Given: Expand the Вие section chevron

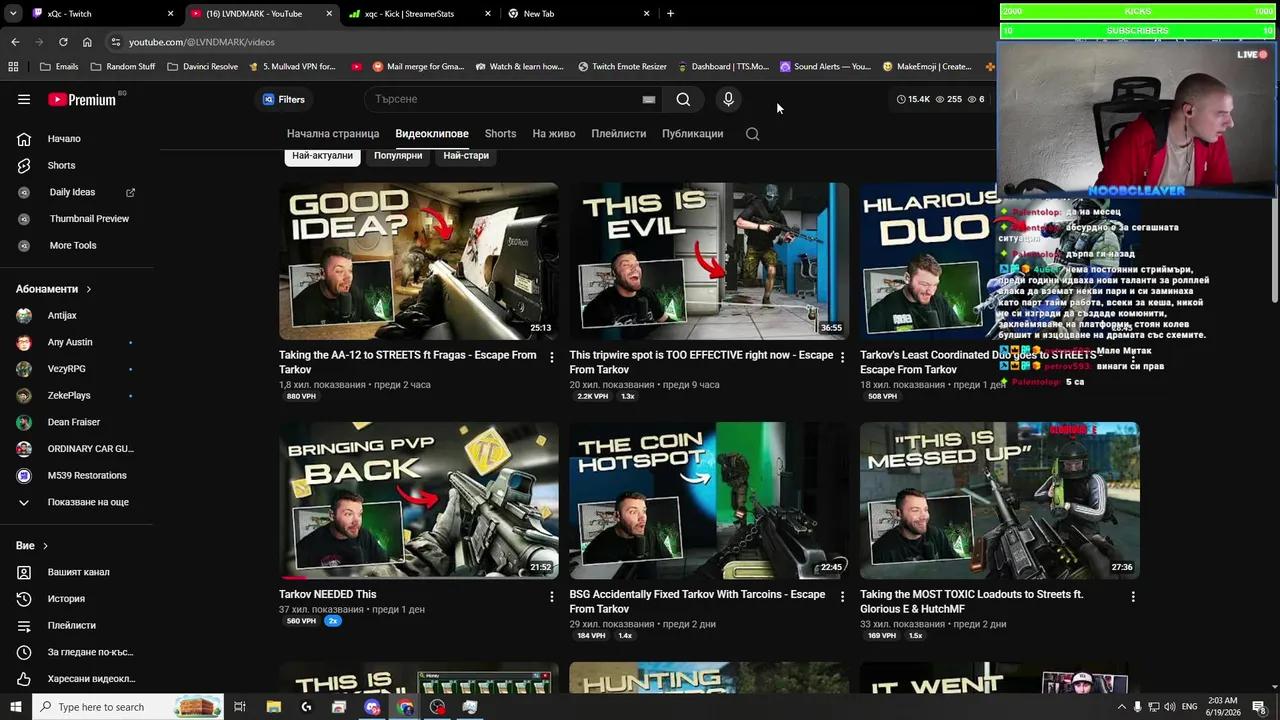Looking at the screenshot, I should click(x=45, y=546).
